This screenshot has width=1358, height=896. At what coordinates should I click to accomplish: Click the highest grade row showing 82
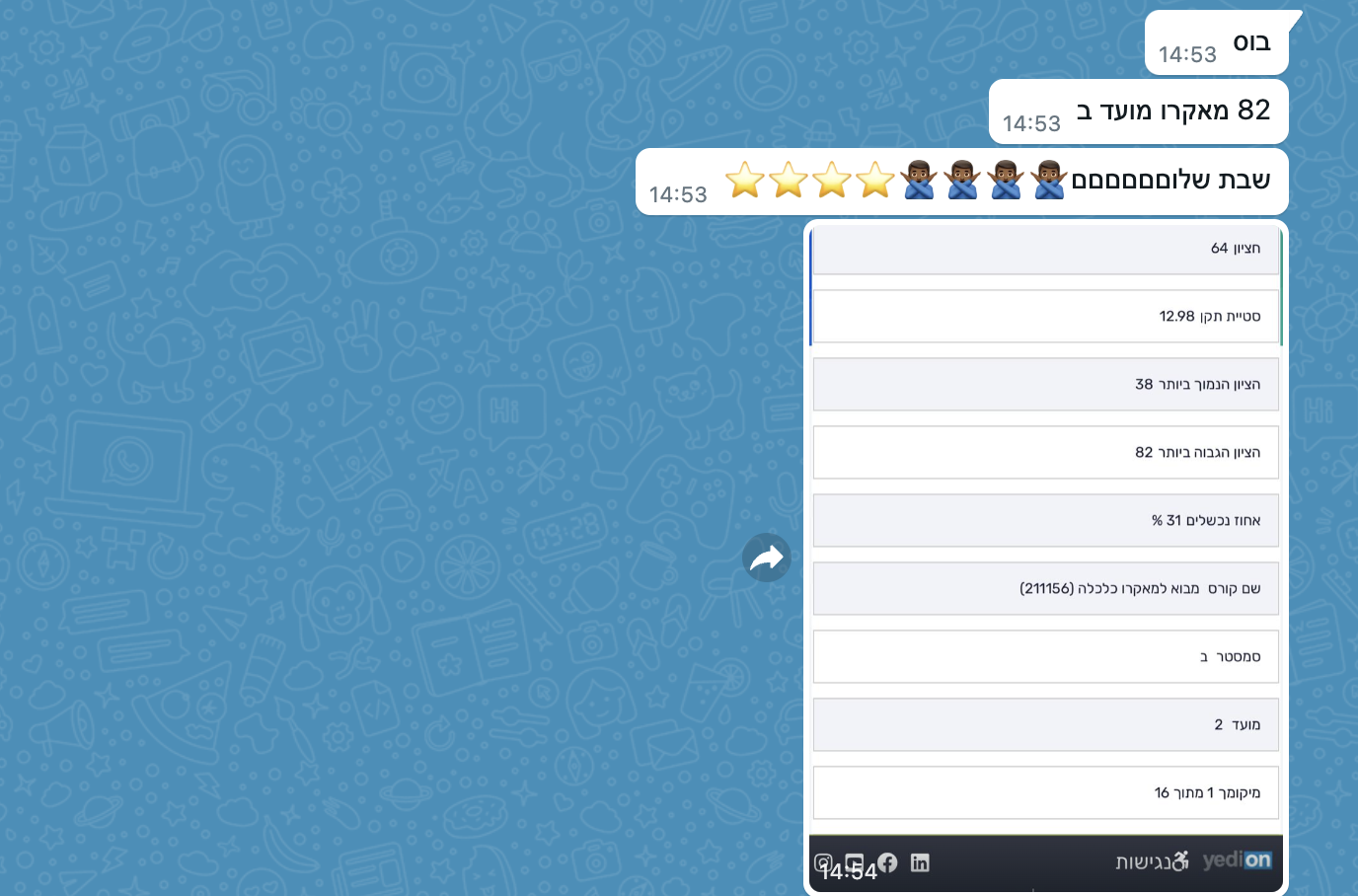(x=1045, y=453)
